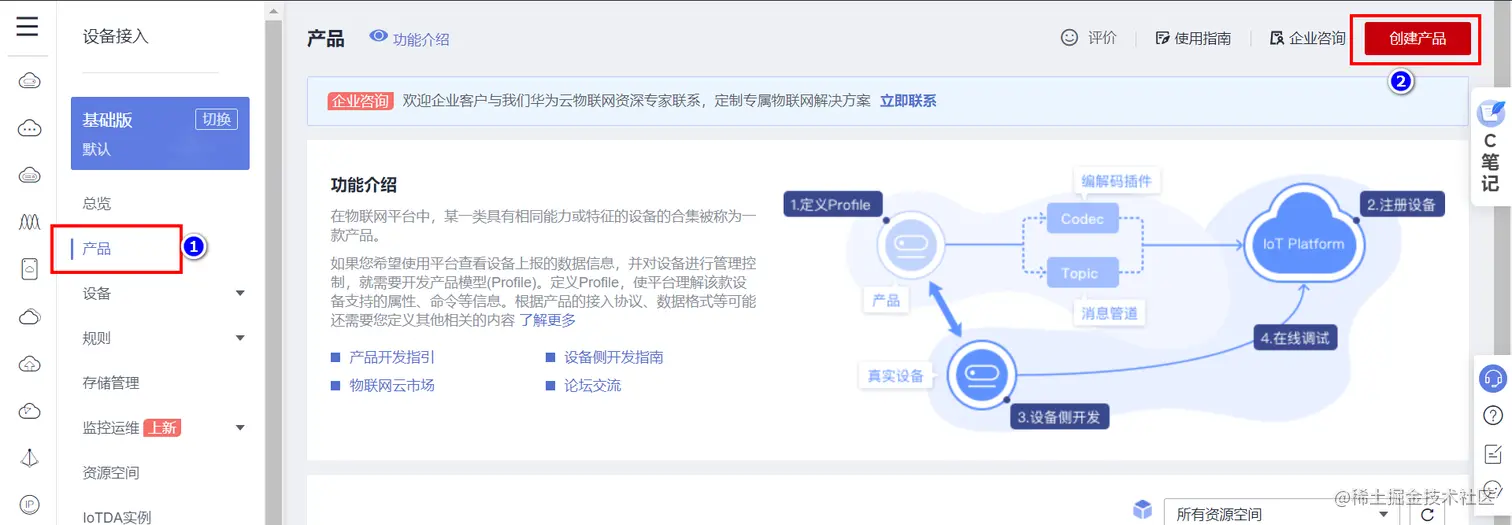Click the cloud icon with three dots
This screenshot has height=525, width=1512.
pyautogui.click(x=30, y=128)
